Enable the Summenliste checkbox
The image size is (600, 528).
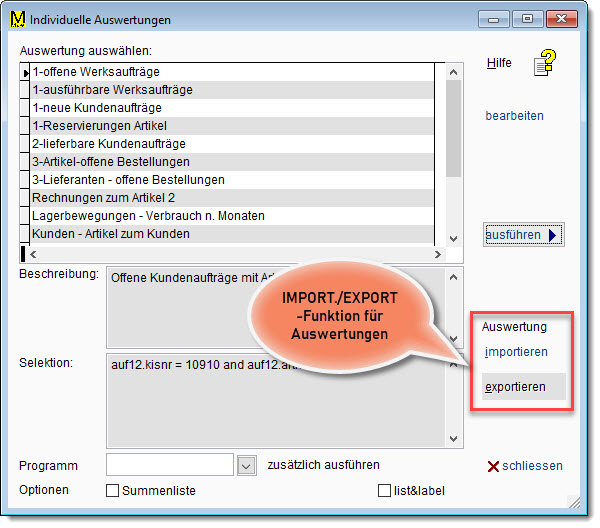pos(113,490)
